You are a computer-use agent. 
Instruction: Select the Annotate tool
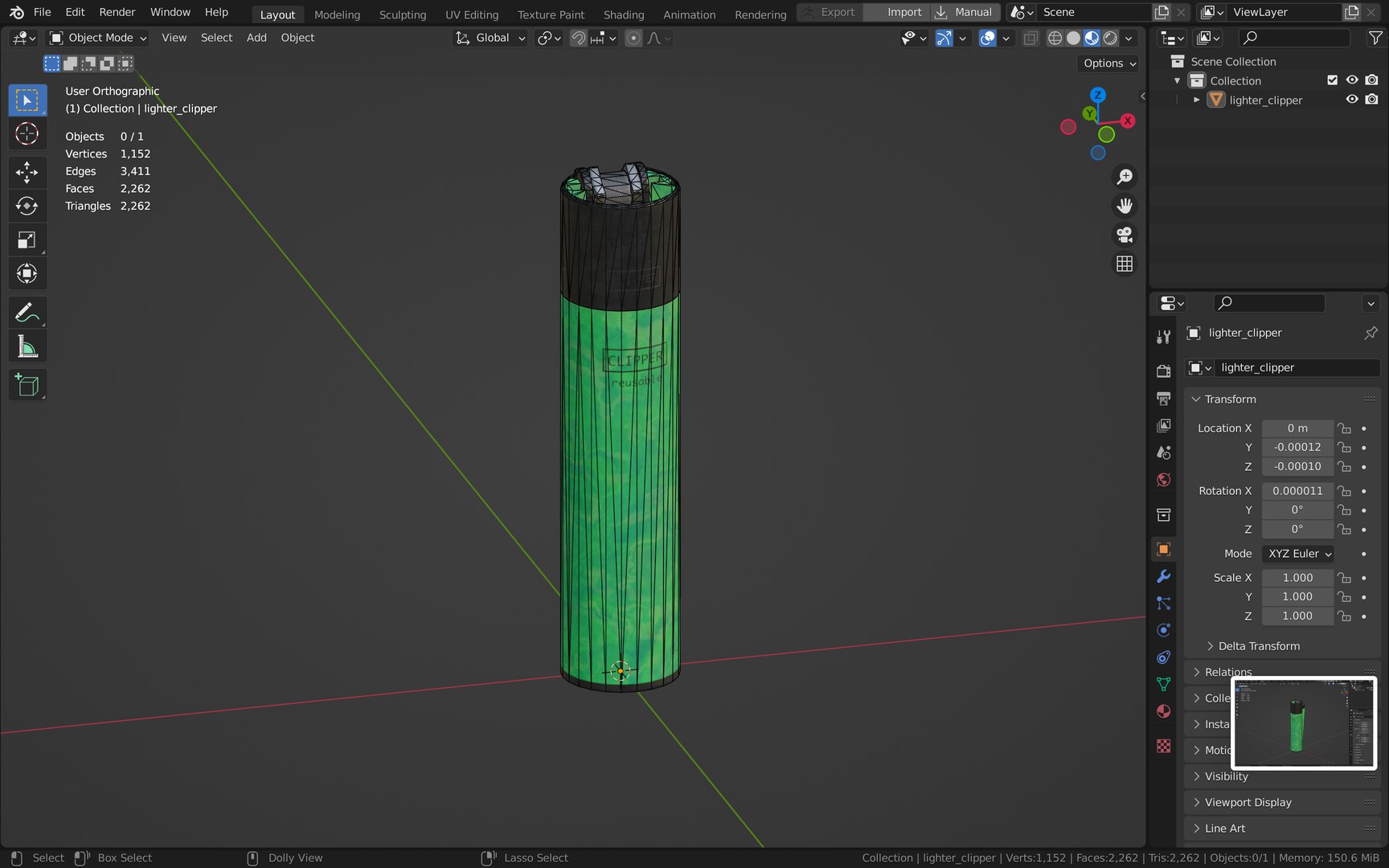click(27, 312)
